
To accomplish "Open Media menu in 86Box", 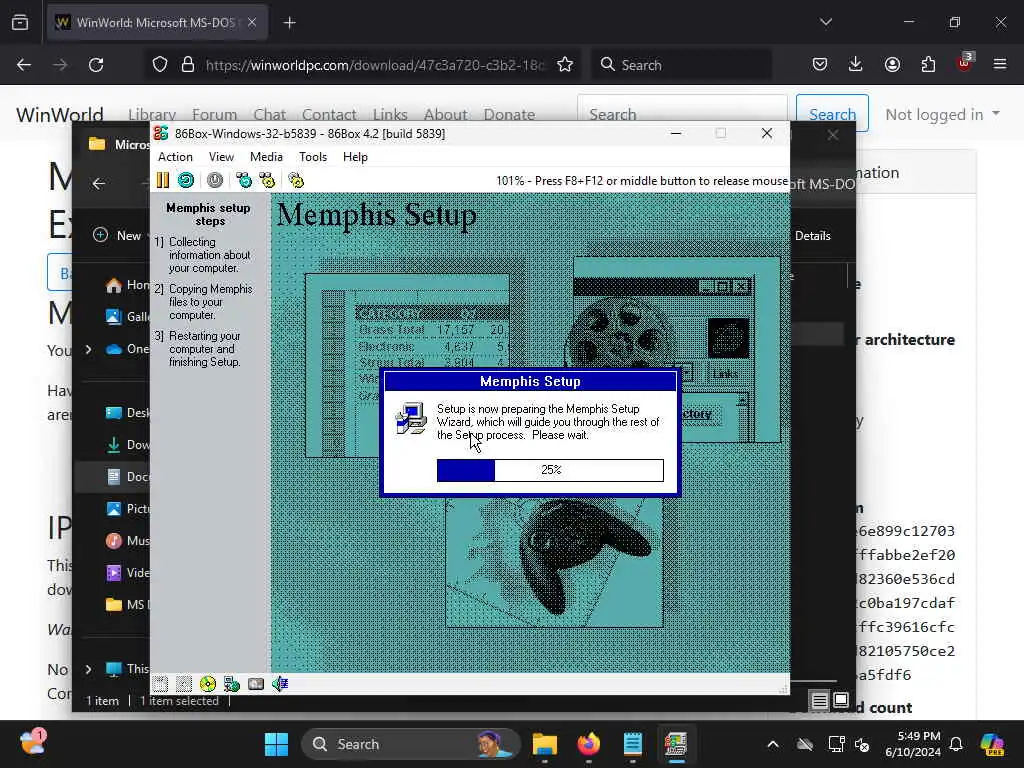I will click(266, 157).
